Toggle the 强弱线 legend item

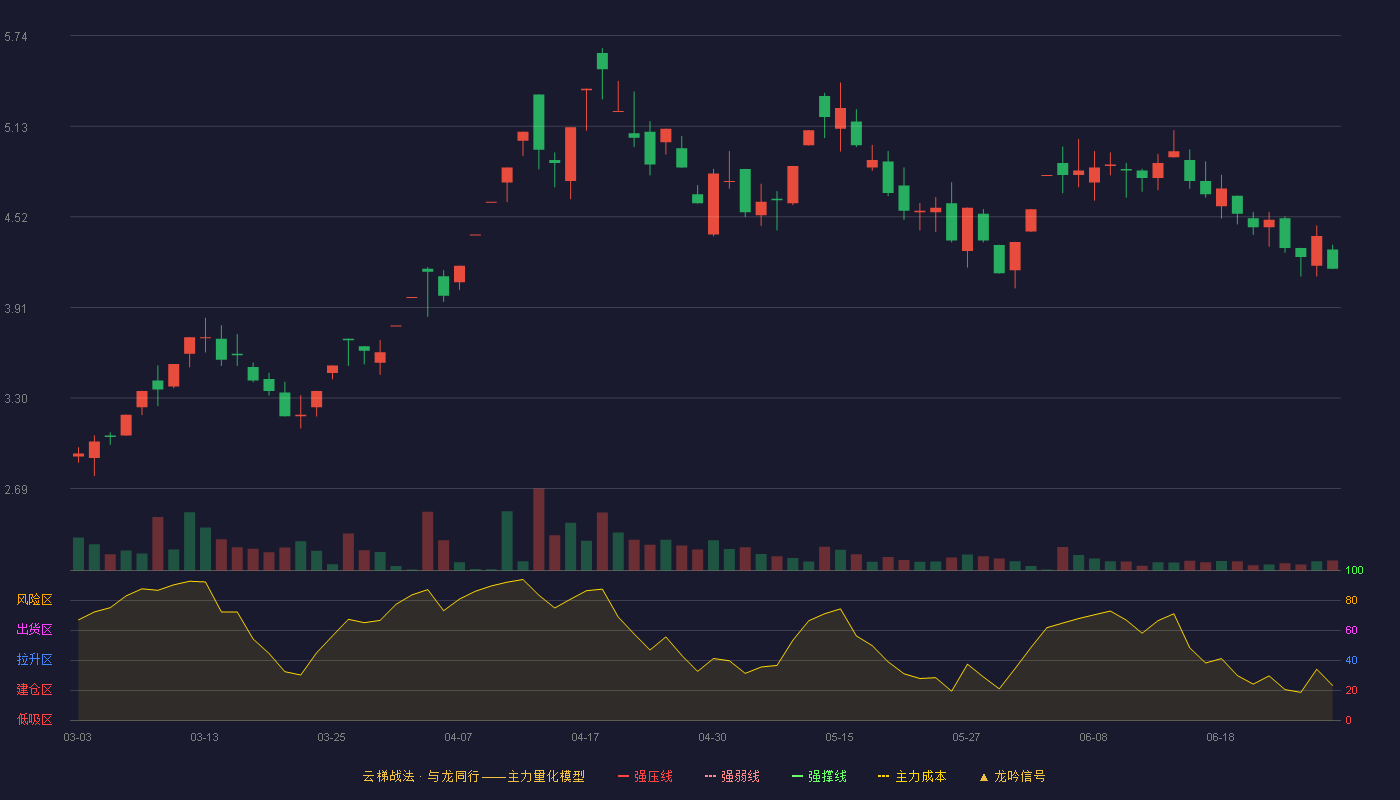(732, 776)
